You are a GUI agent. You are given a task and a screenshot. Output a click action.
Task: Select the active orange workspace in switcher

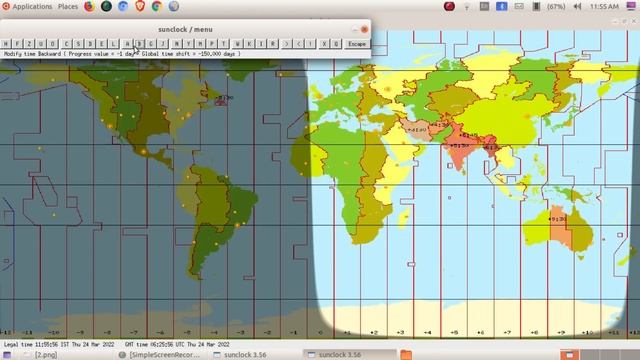click(x=569, y=355)
